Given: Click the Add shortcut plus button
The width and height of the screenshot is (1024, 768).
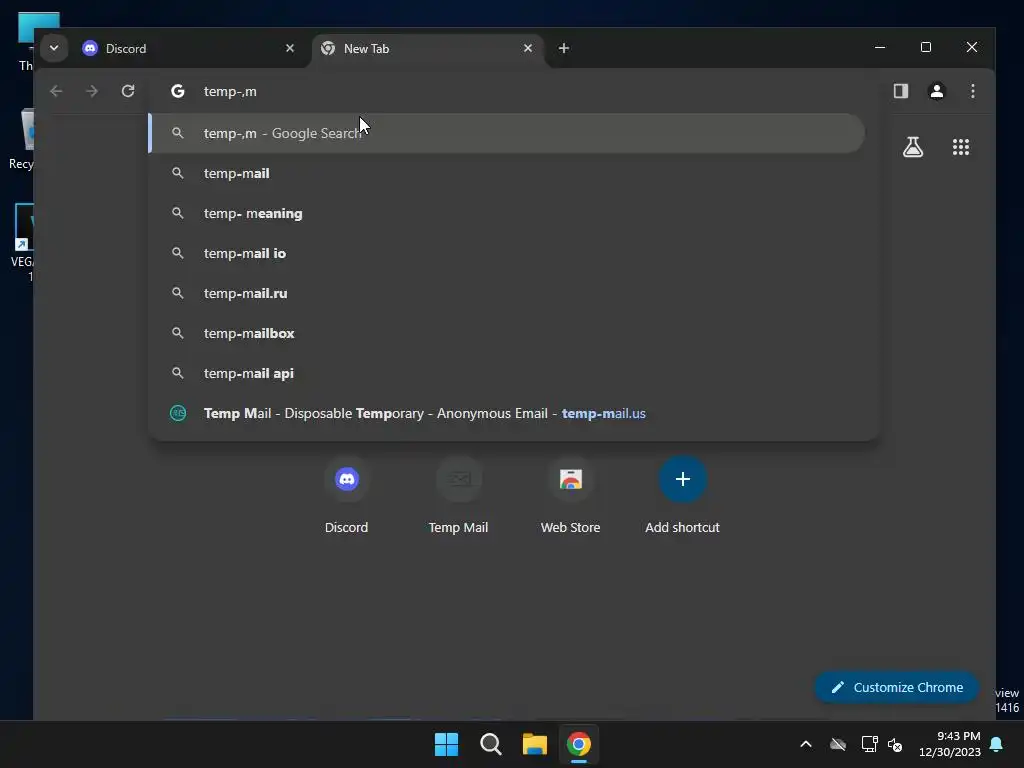Looking at the screenshot, I should pyautogui.click(x=682, y=479).
